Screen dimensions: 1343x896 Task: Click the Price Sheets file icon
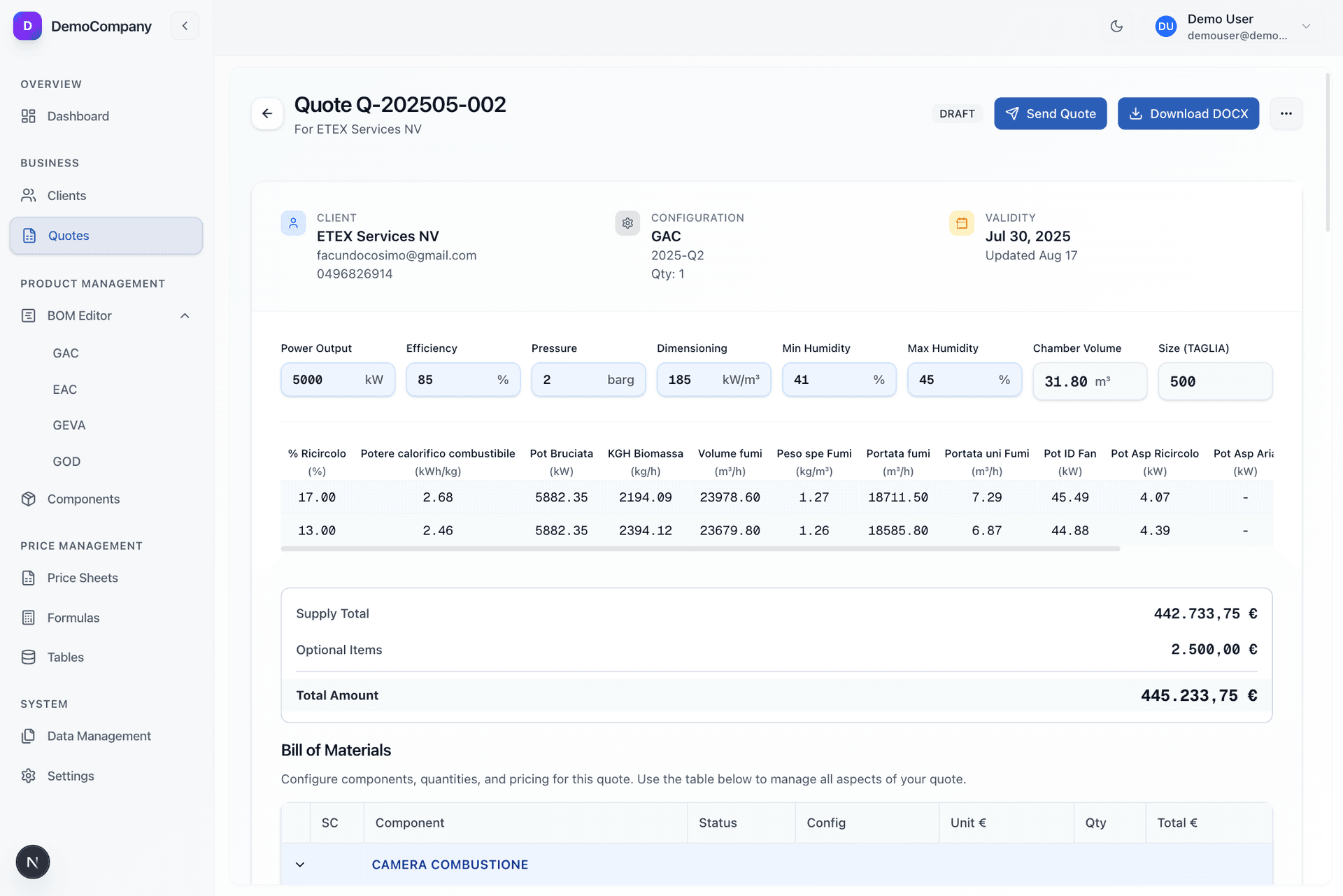[x=28, y=578]
